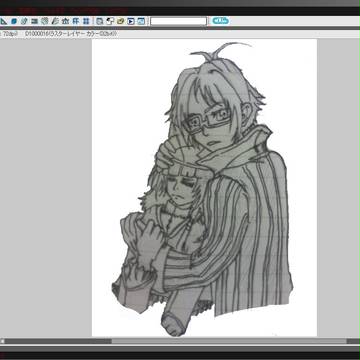This screenshot has height=360, width=360.
Task: Click the solid blue cube icon
Action: pos(14,21)
